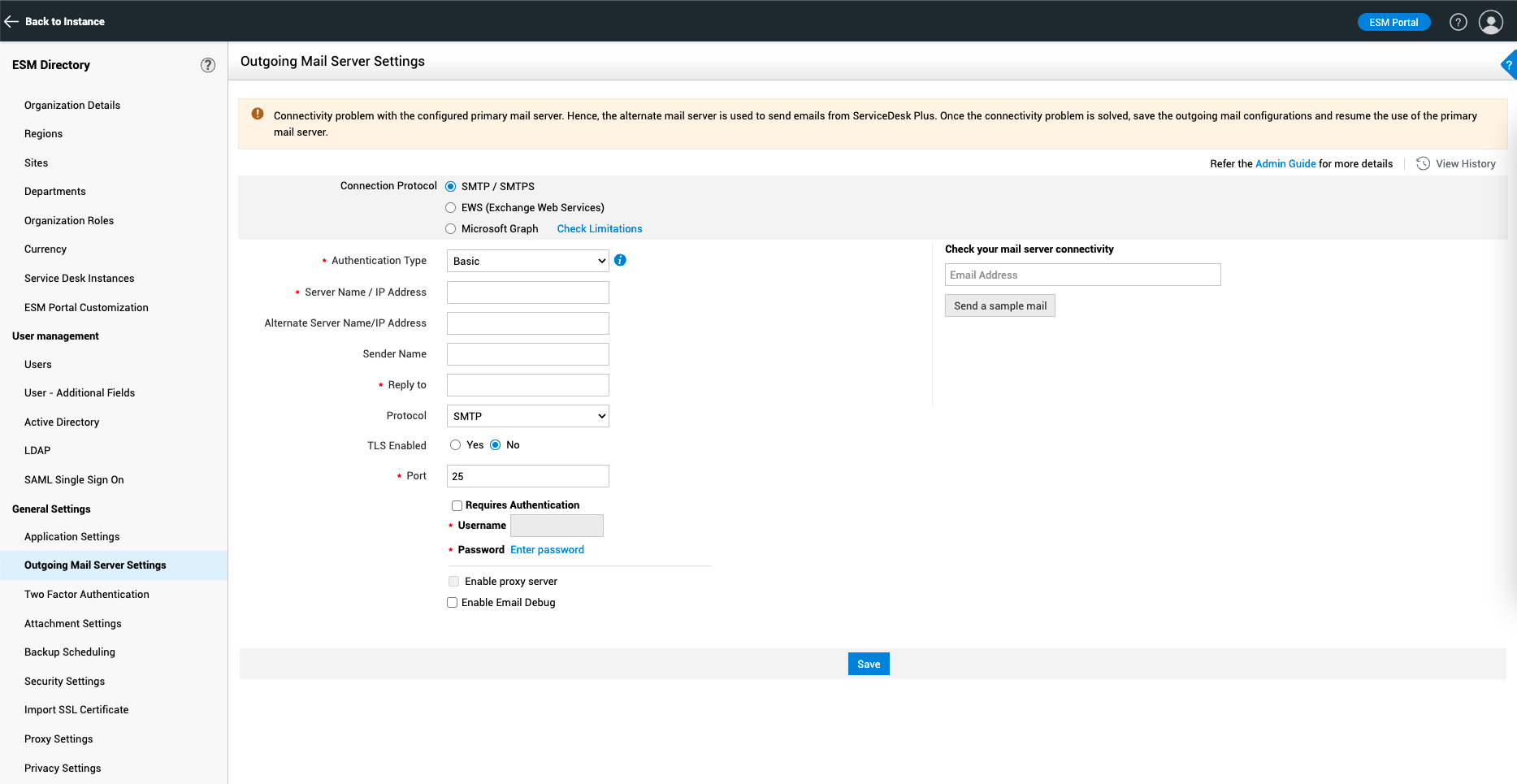Go to Application Settings
This screenshot has width=1517, height=784.
tap(72, 537)
